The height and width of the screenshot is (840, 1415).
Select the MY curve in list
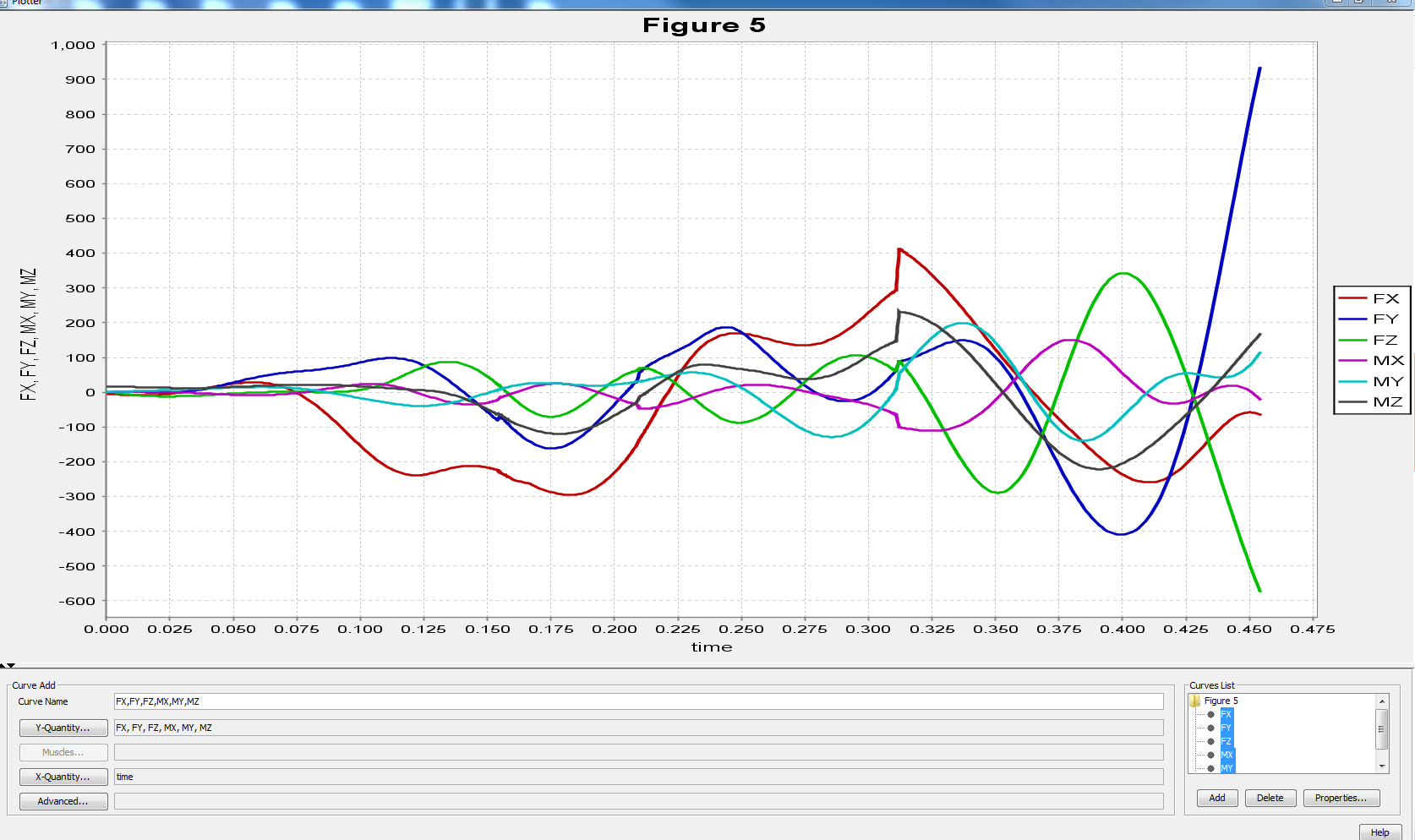pyautogui.click(x=1227, y=768)
